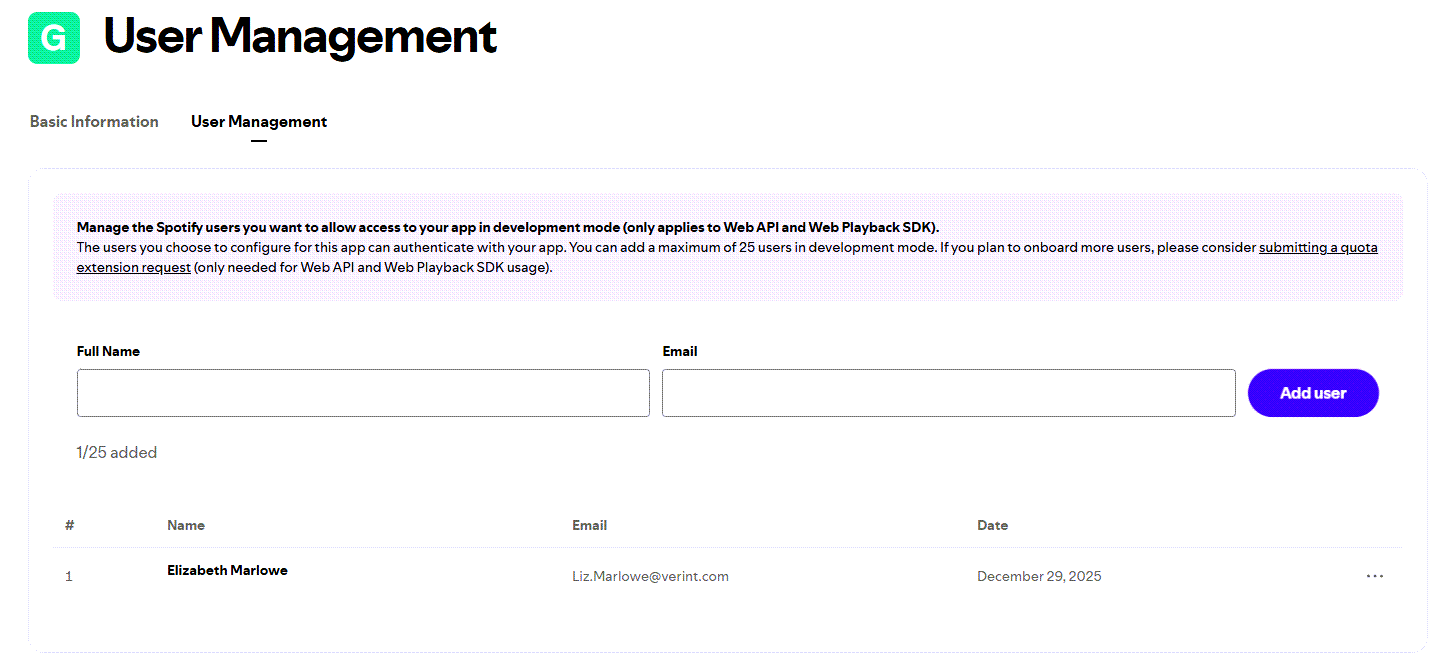Sort by the Date column header
This screenshot has width=1443, height=669.
992,525
